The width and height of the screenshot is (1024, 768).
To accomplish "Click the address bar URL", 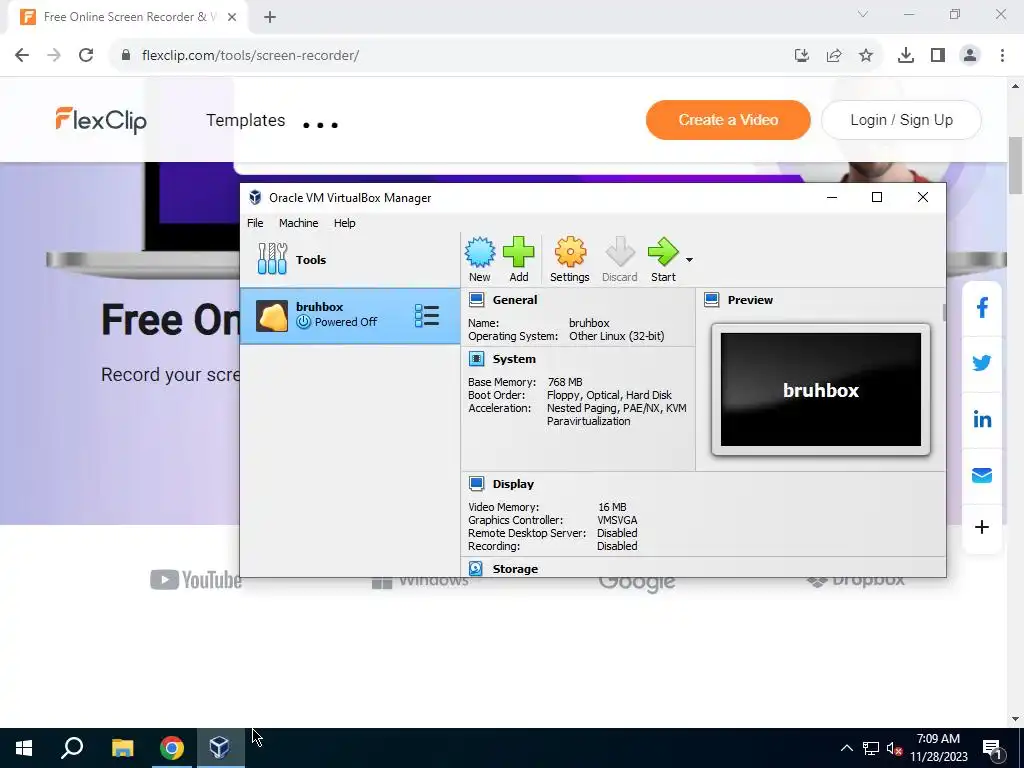I will 250,56.
